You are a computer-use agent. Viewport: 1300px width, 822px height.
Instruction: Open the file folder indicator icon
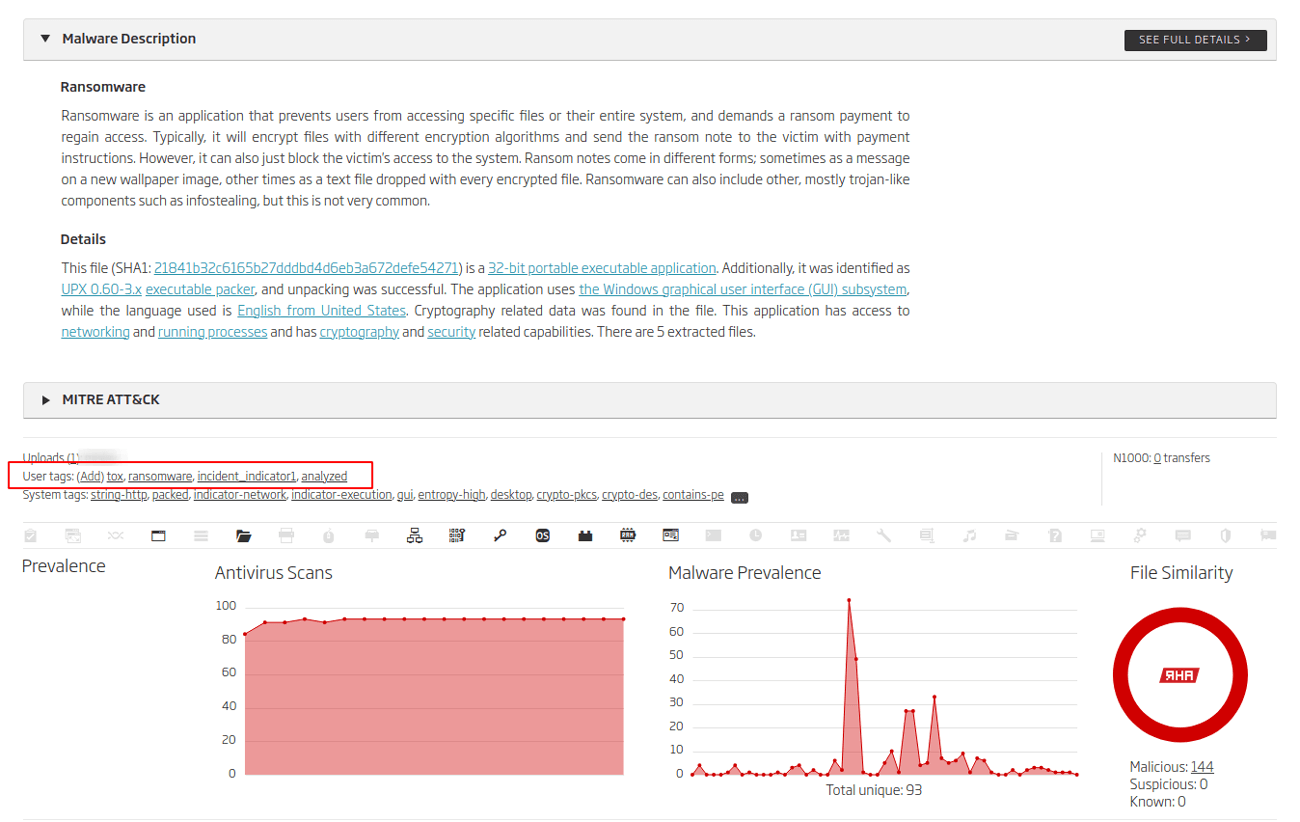click(x=243, y=536)
